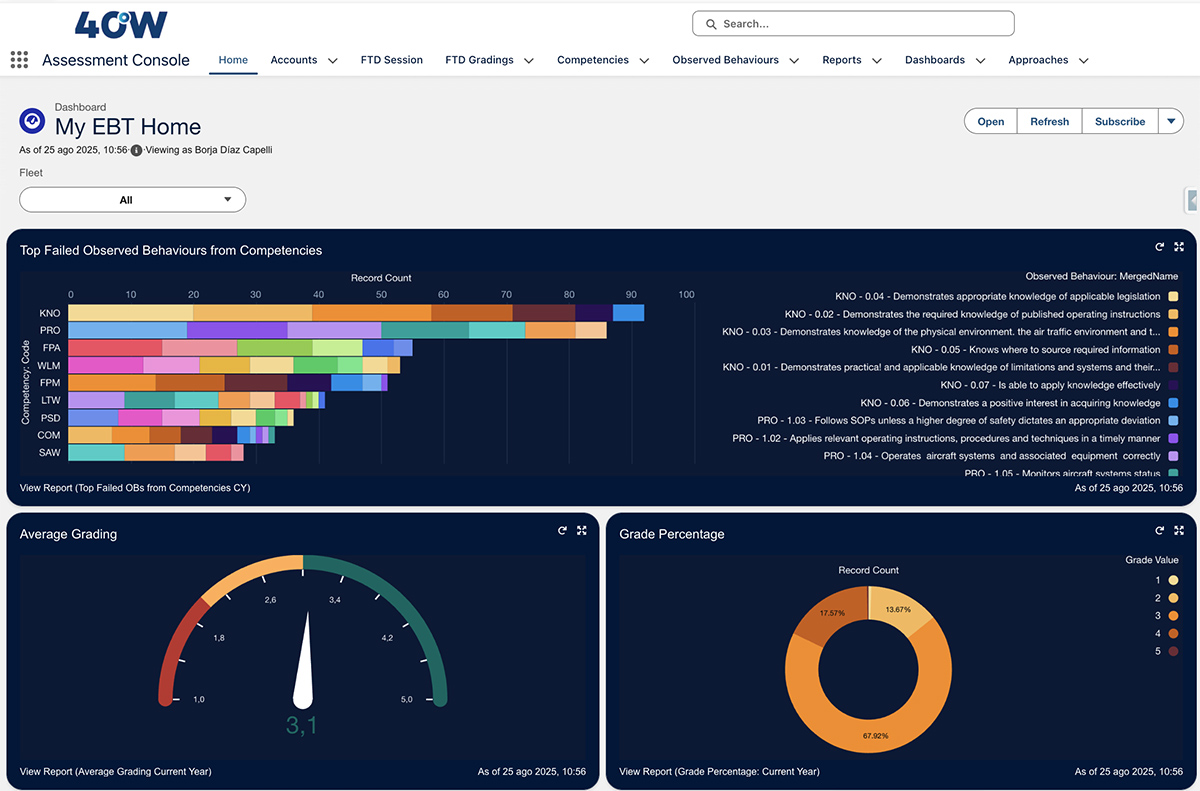Open the App Launcher grid icon

click(19, 60)
